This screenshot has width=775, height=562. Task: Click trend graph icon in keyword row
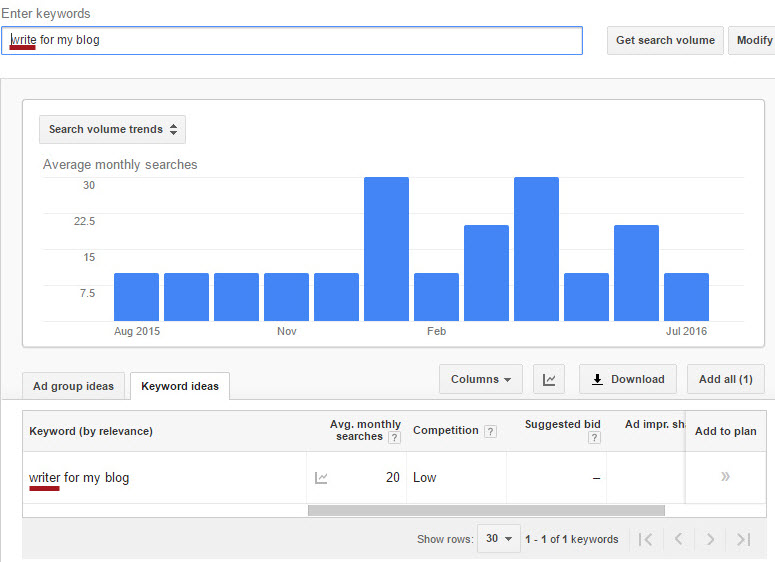pyautogui.click(x=321, y=478)
